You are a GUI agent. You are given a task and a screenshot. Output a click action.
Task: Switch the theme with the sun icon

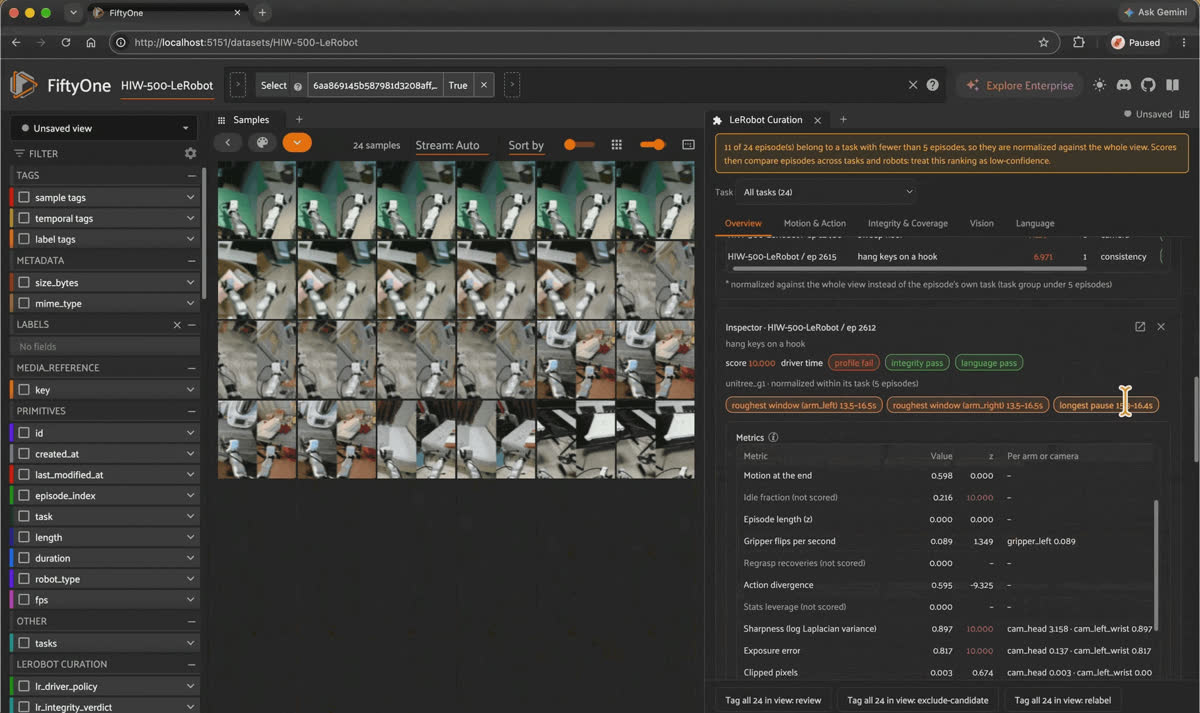(x=1100, y=85)
